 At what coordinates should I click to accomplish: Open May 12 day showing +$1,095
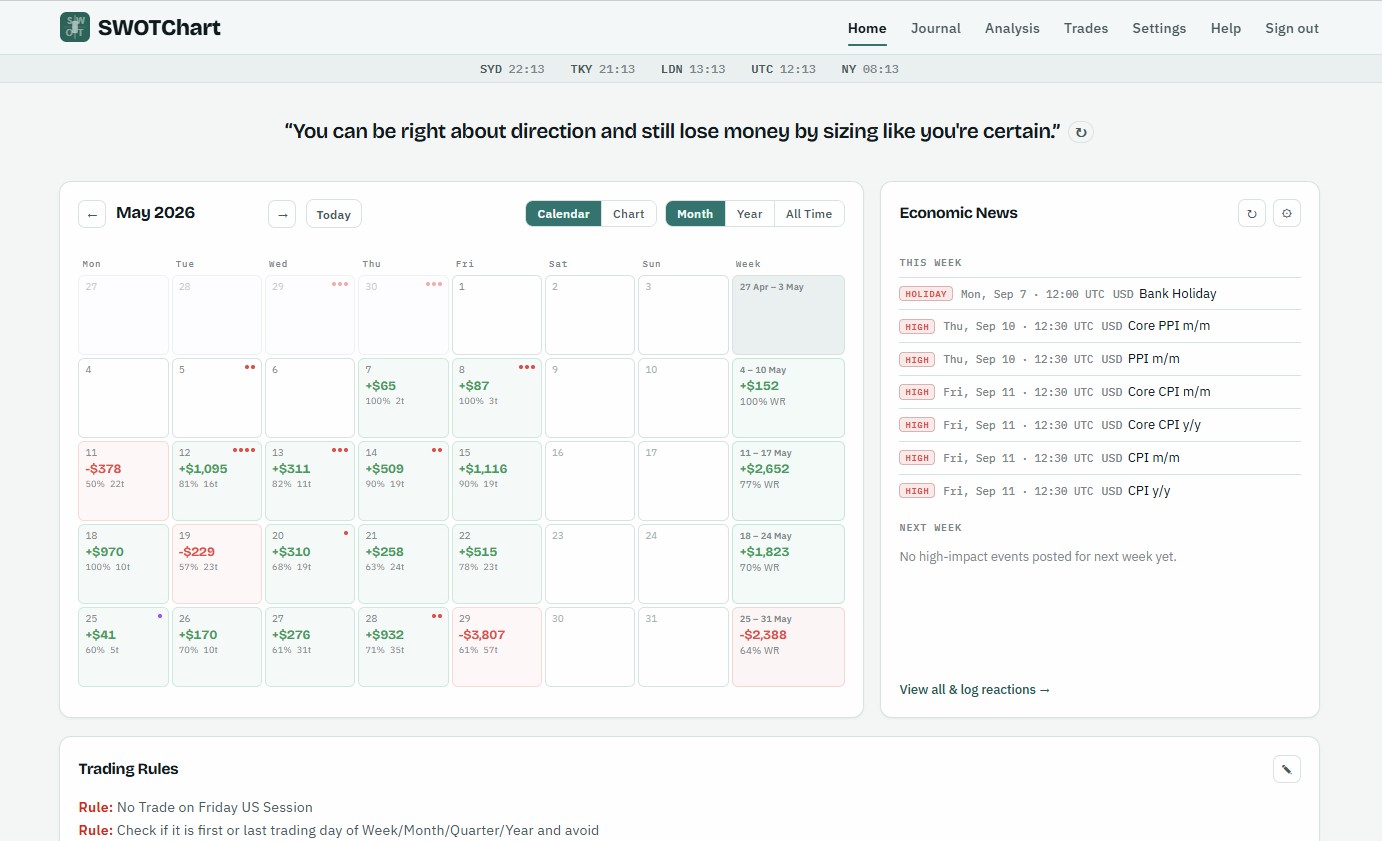(217, 481)
